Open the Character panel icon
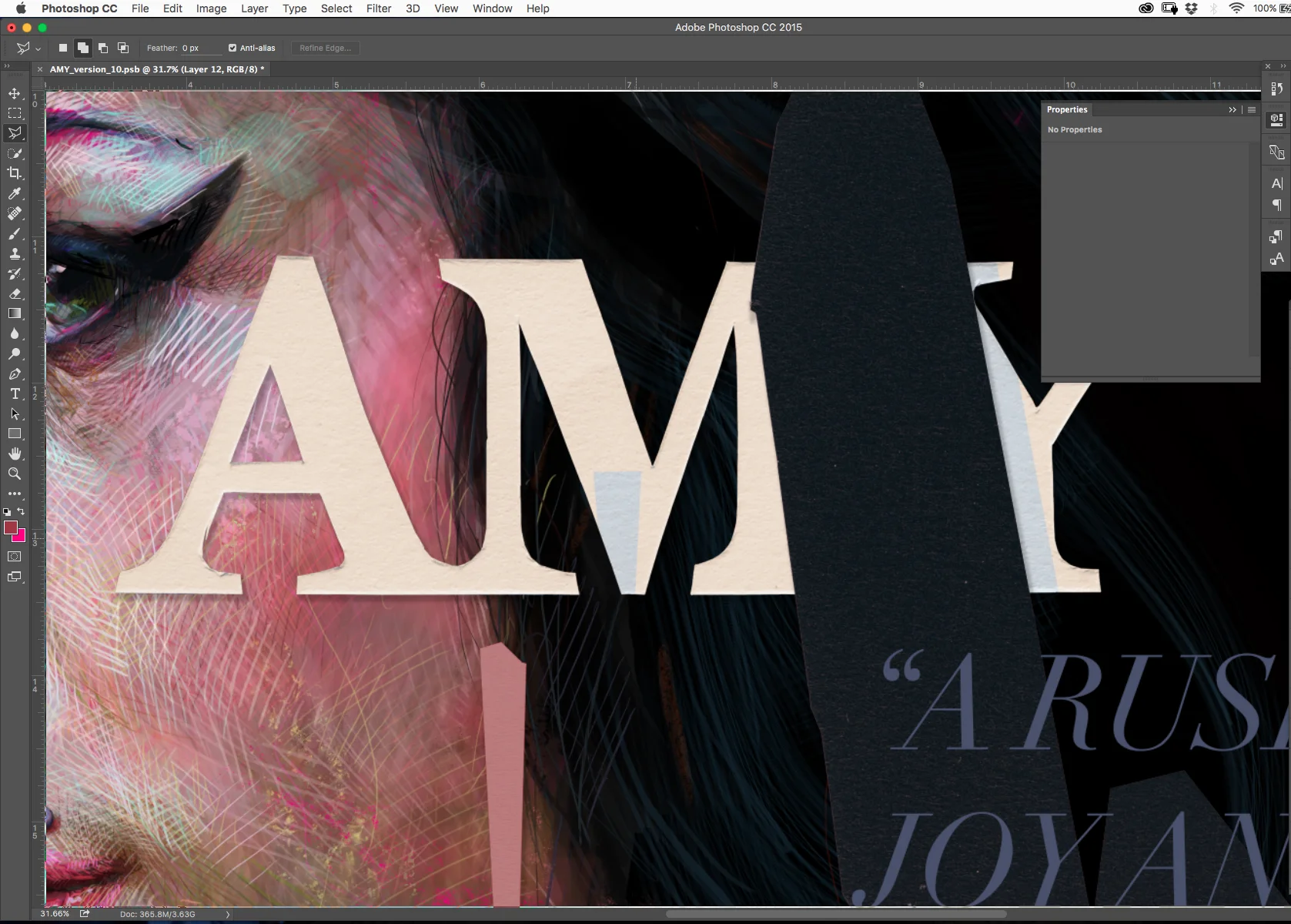The width and height of the screenshot is (1291, 924). coord(1276,183)
